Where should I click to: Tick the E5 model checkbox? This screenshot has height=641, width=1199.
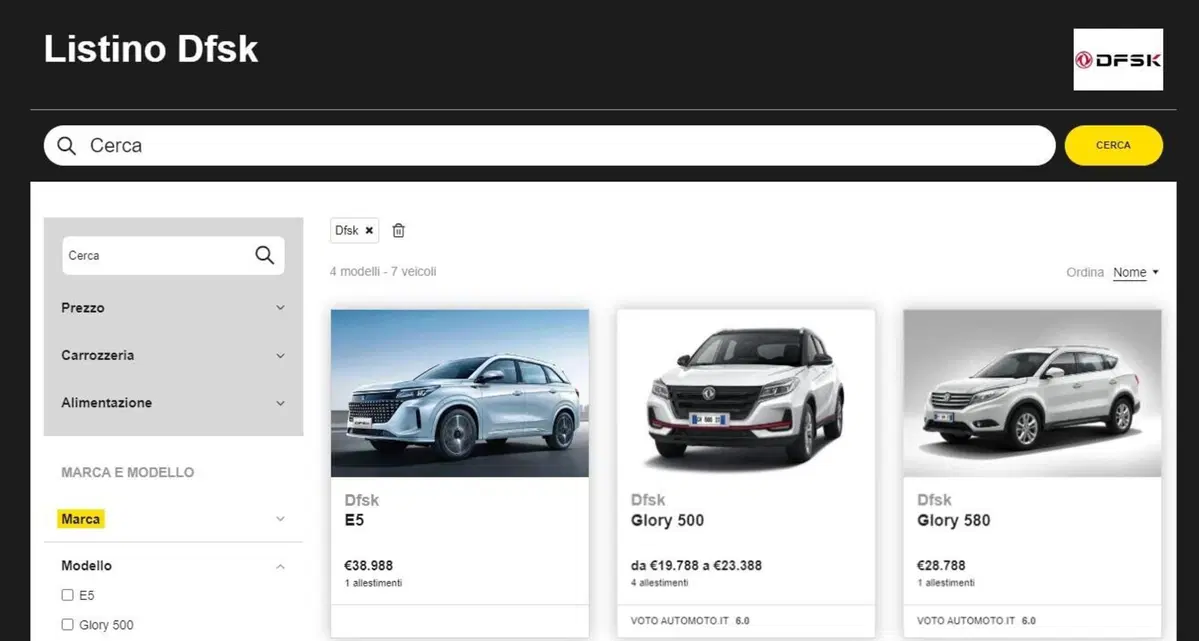pos(67,595)
